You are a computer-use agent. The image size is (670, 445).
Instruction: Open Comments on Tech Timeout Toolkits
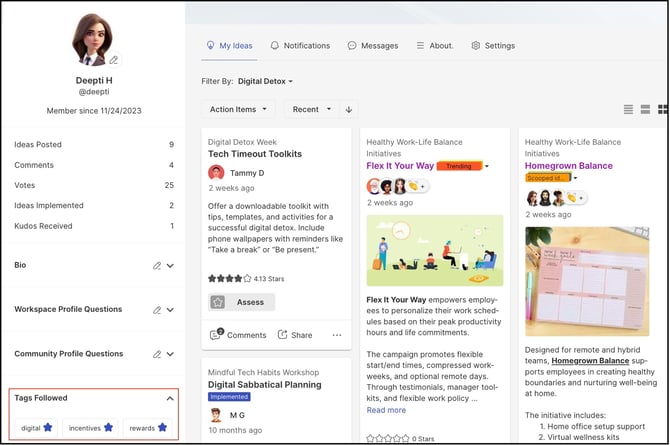point(238,335)
